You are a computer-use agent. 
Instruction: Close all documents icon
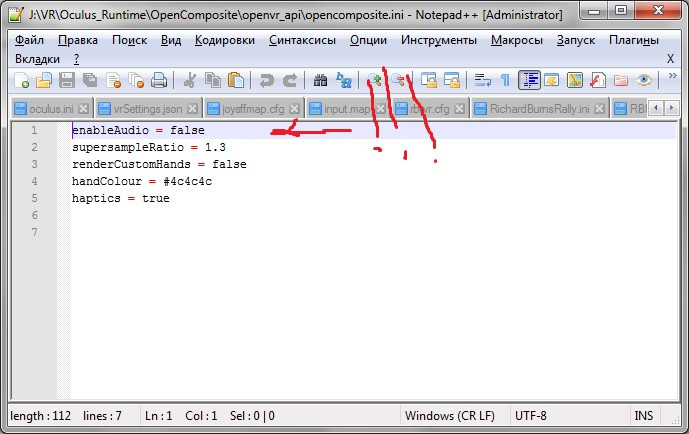click(136, 80)
